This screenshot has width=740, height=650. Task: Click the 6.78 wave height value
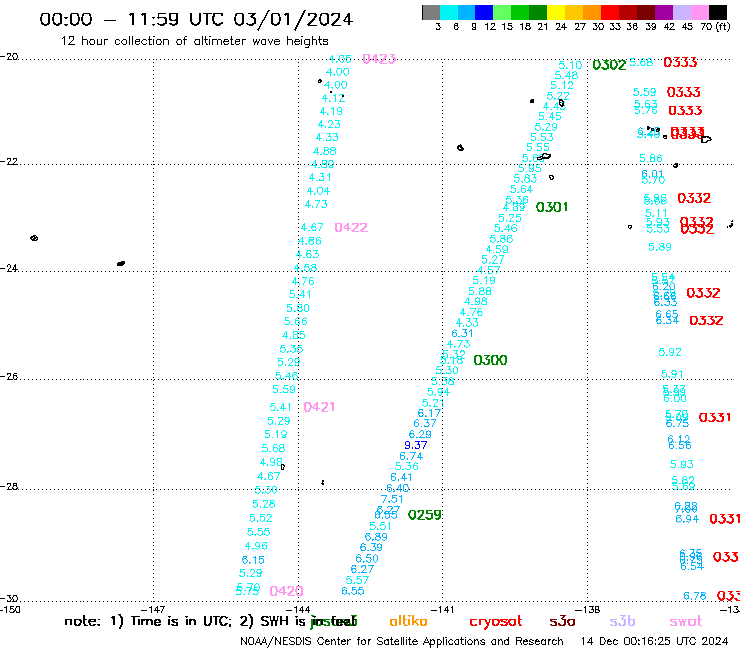695,596
